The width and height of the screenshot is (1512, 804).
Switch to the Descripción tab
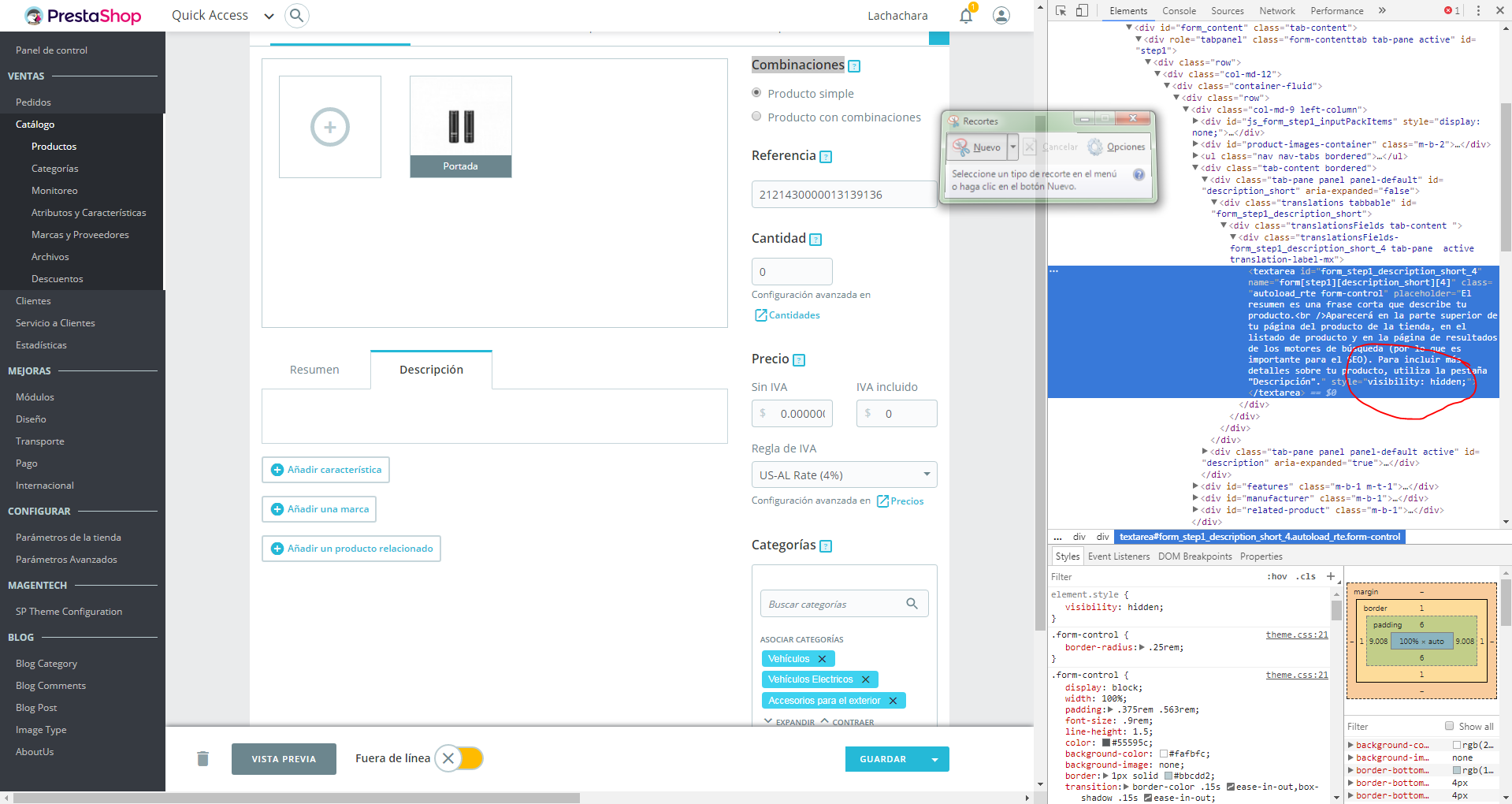pos(431,370)
